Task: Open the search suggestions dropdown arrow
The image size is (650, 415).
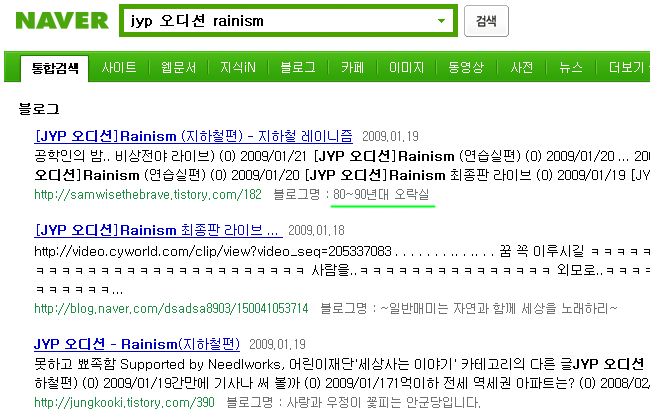Action: [441, 21]
